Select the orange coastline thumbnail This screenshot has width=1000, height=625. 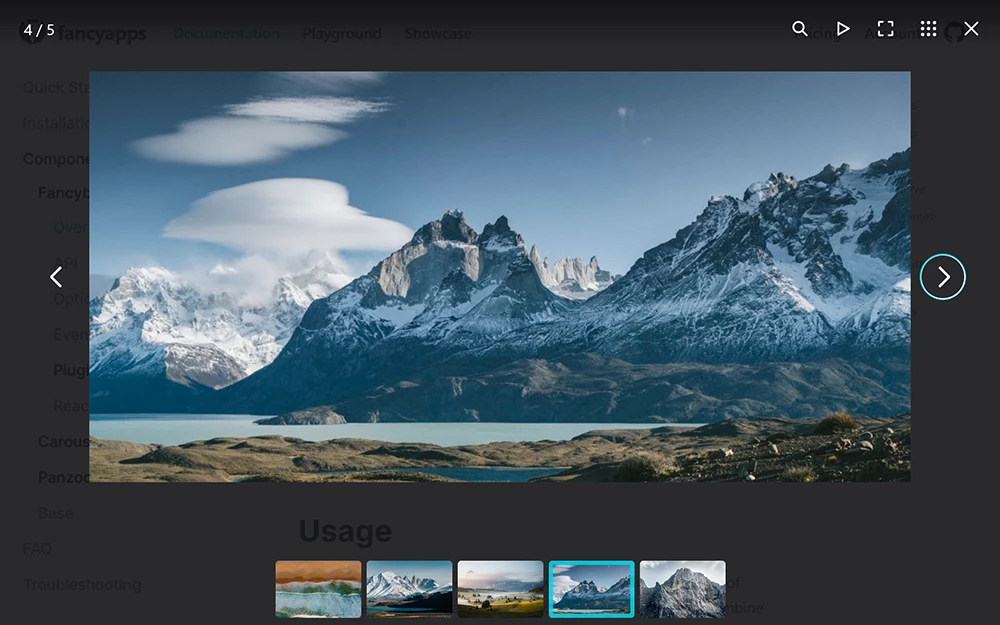point(318,589)
